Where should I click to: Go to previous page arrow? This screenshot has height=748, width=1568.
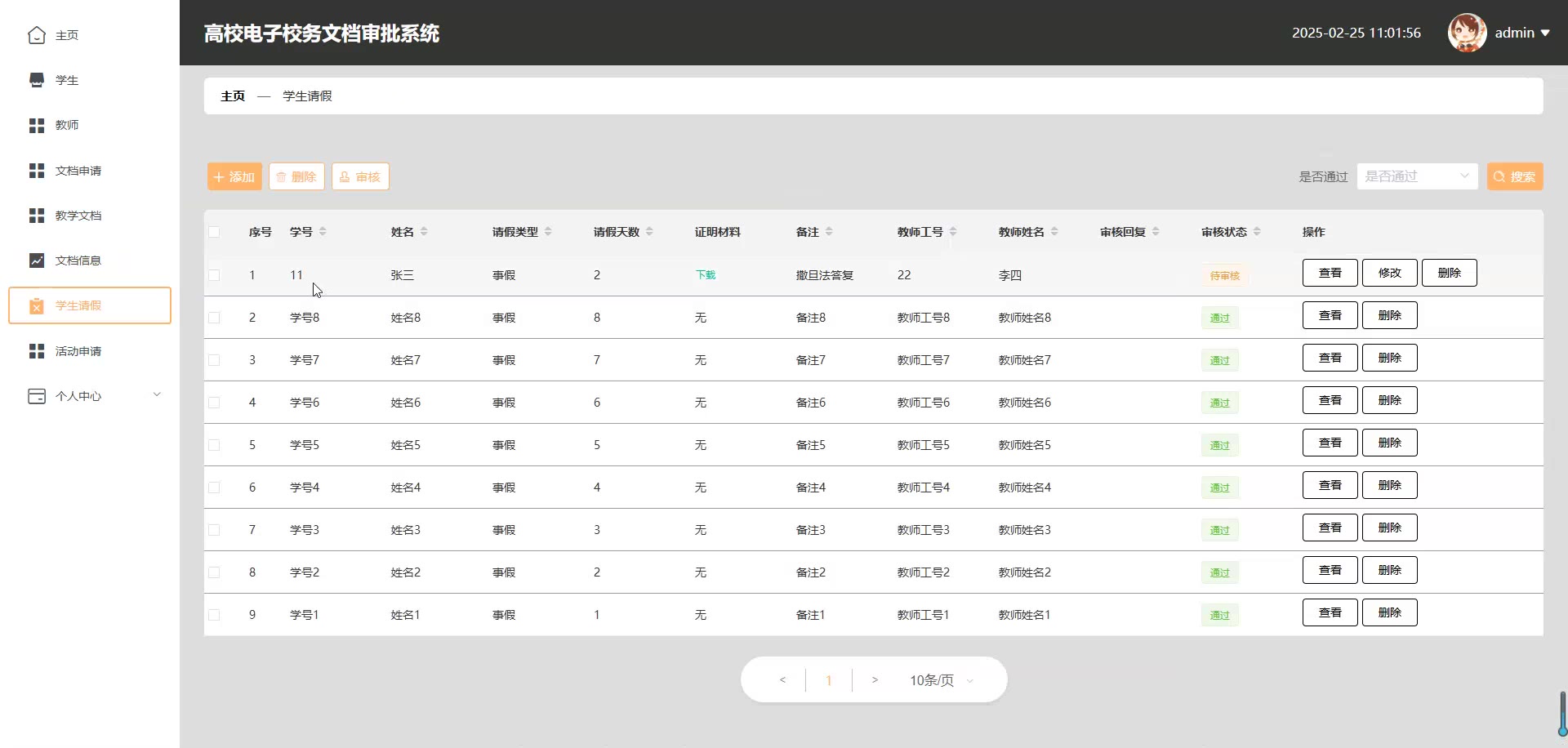click(x=782, y=680)
